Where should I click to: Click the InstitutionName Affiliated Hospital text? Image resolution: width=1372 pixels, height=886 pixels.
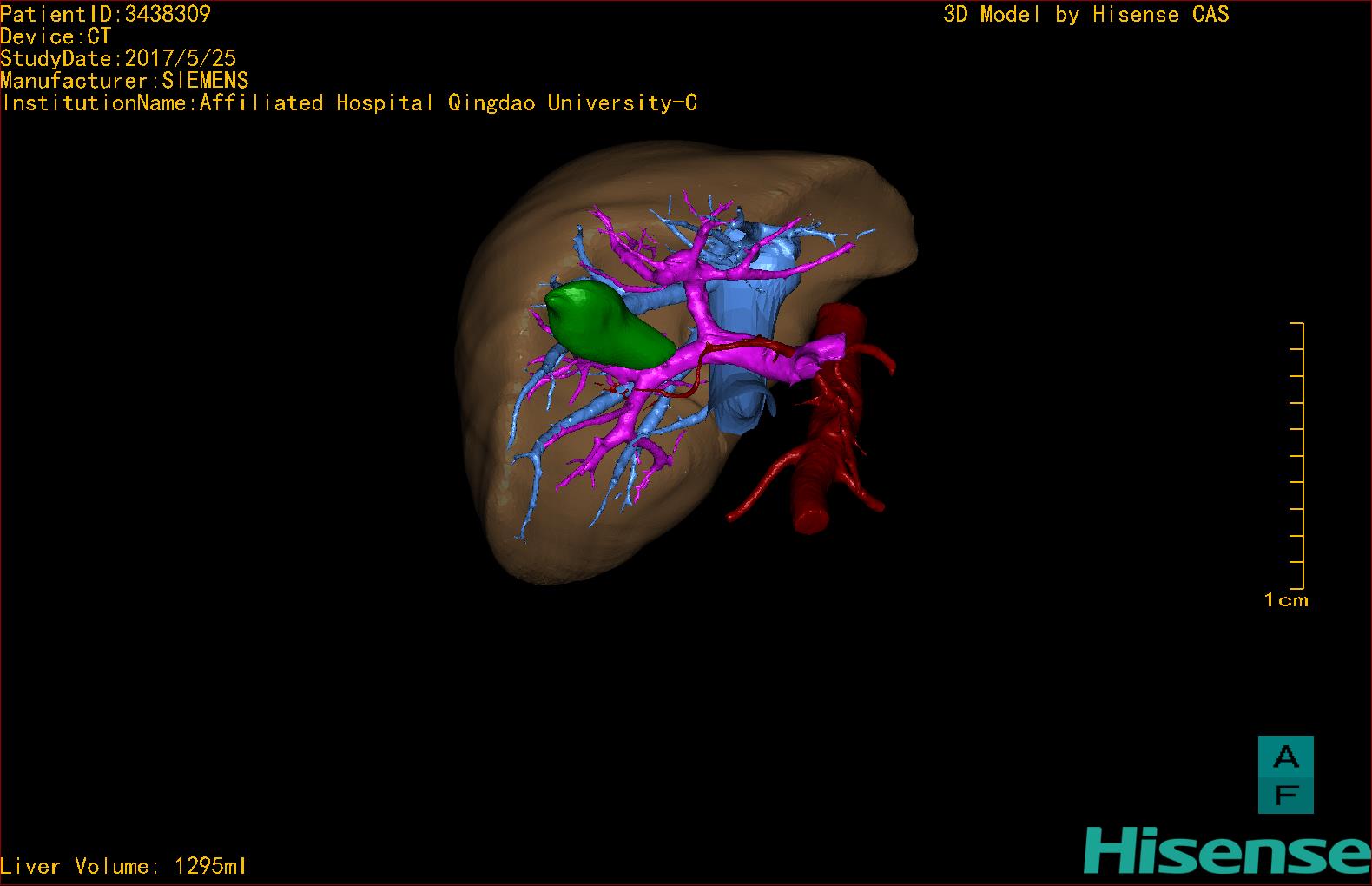tap(349, 102)
